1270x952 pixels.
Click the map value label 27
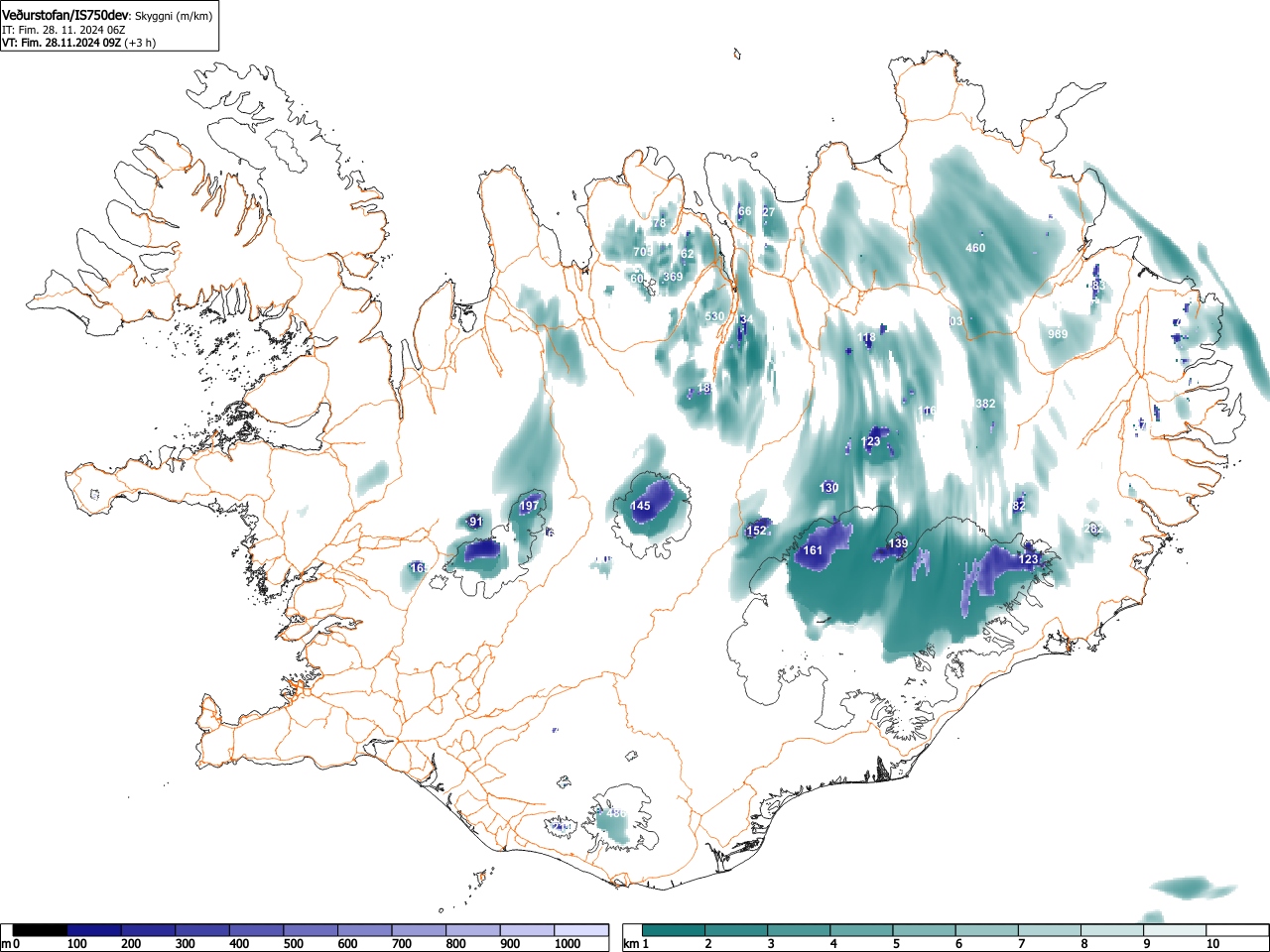point(768,212)
